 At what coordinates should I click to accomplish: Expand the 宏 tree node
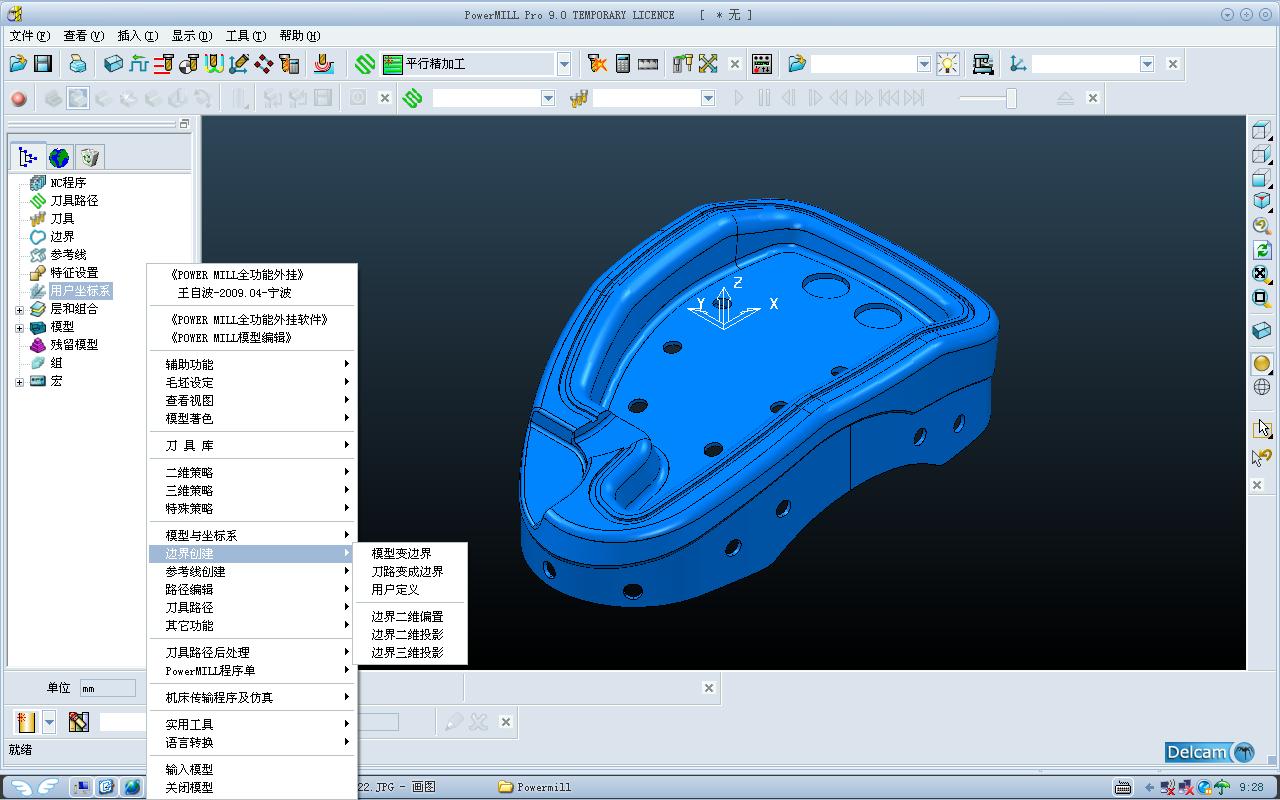coord(19,382)
